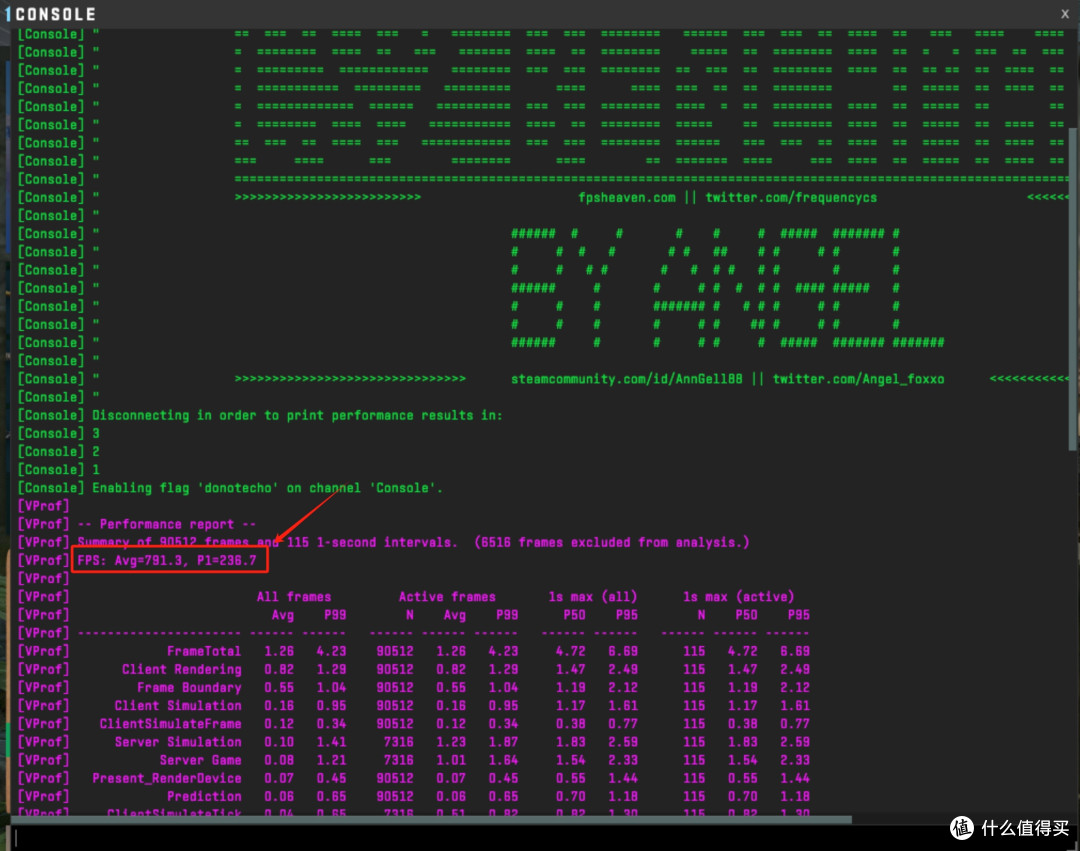The height and width of the screenshot is (851, 1080).
Task: Click the 'Active frames' column group header
Action: click(x=447, y=597)
